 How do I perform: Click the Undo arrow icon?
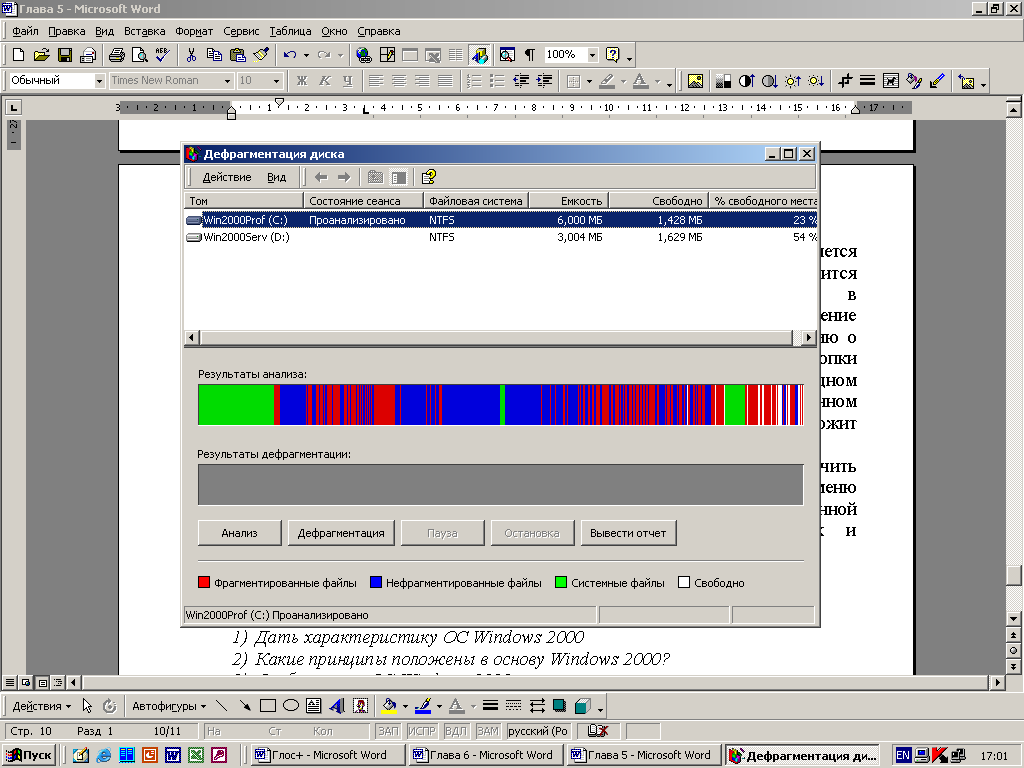click(x=290, y=55)
